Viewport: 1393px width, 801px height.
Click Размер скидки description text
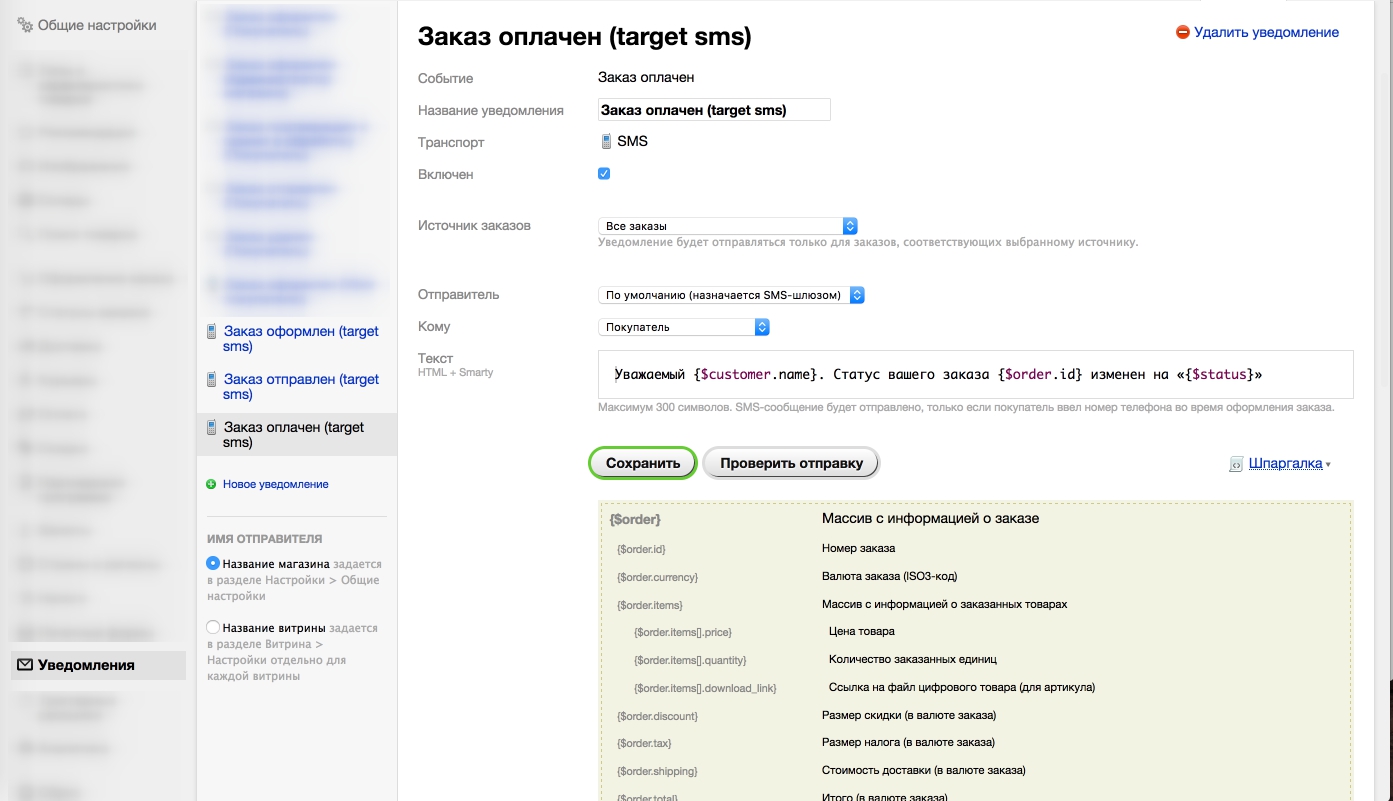909,716
